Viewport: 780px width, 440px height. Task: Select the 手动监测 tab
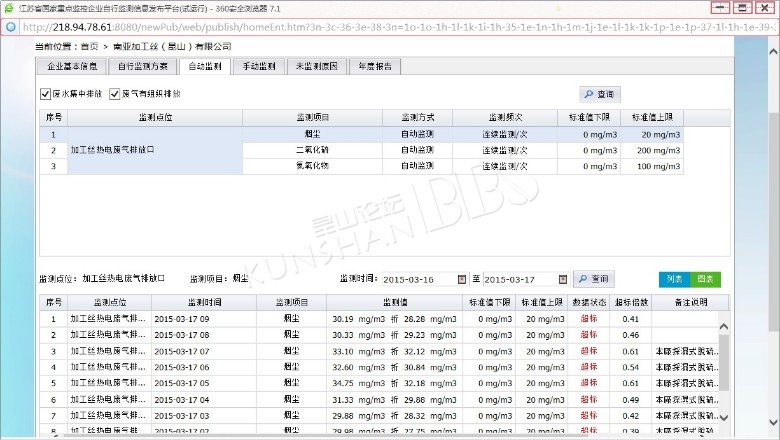258,67
